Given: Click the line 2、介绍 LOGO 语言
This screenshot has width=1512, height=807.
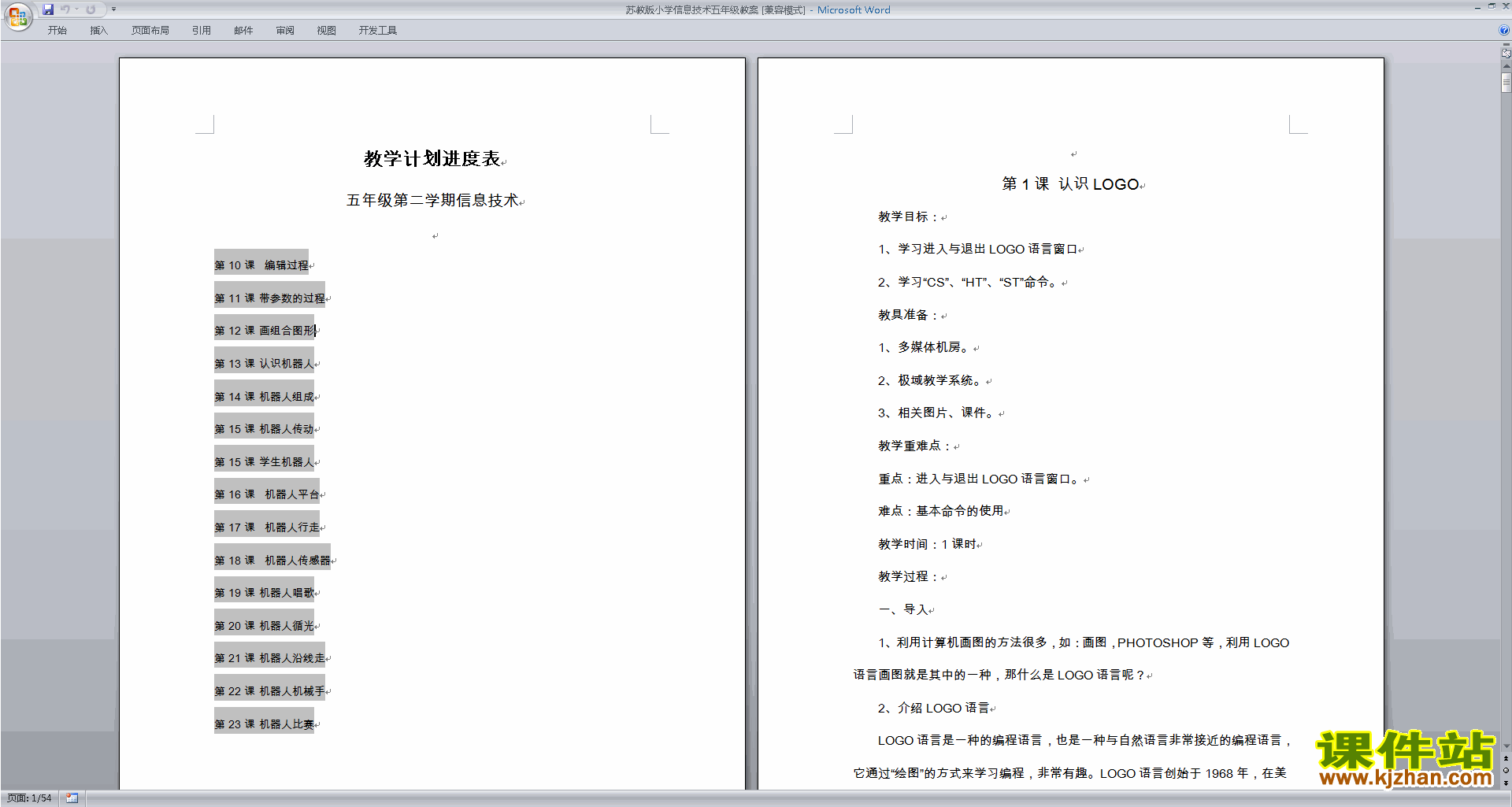Looking at the screenshot, I should pyautogui.click(x=933, y=708).
